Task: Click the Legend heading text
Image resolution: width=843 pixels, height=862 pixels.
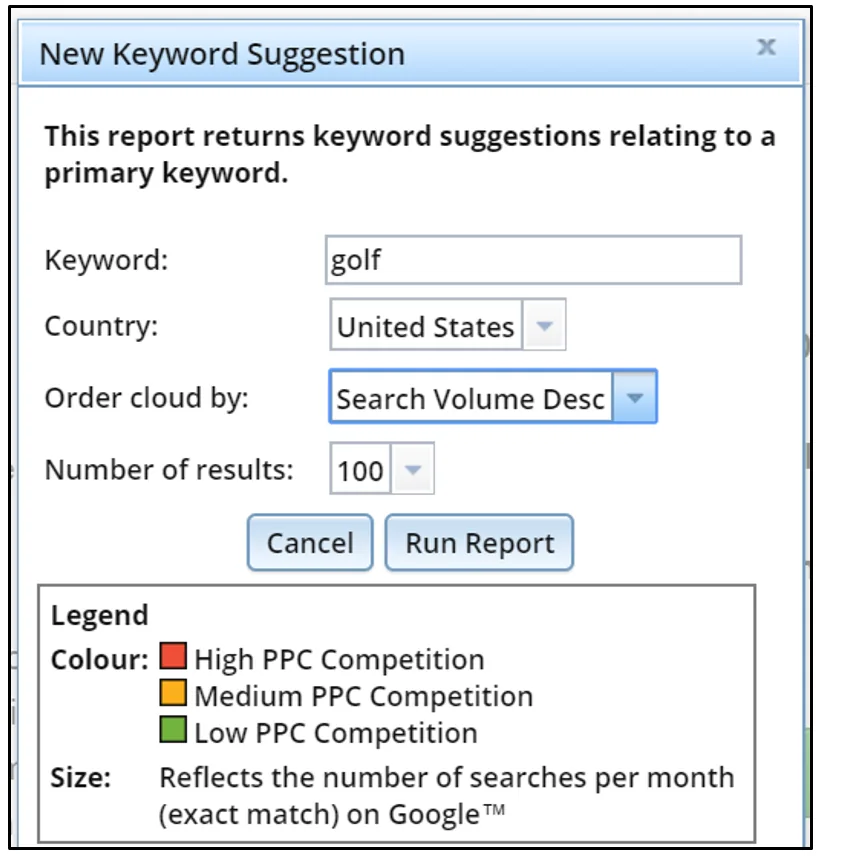Action: pos(99,615)
